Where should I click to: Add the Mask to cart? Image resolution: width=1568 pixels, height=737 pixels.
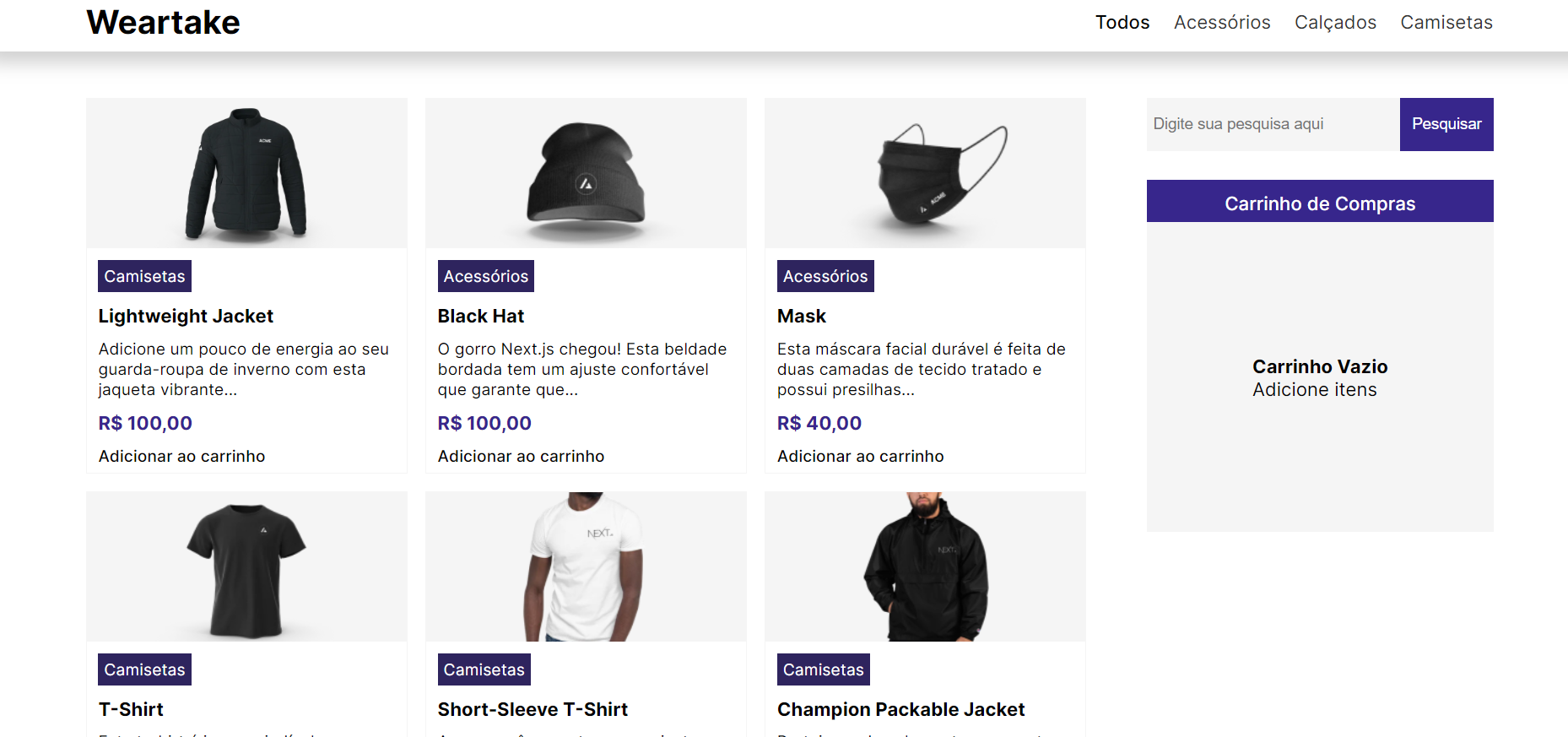coord(860,455)
